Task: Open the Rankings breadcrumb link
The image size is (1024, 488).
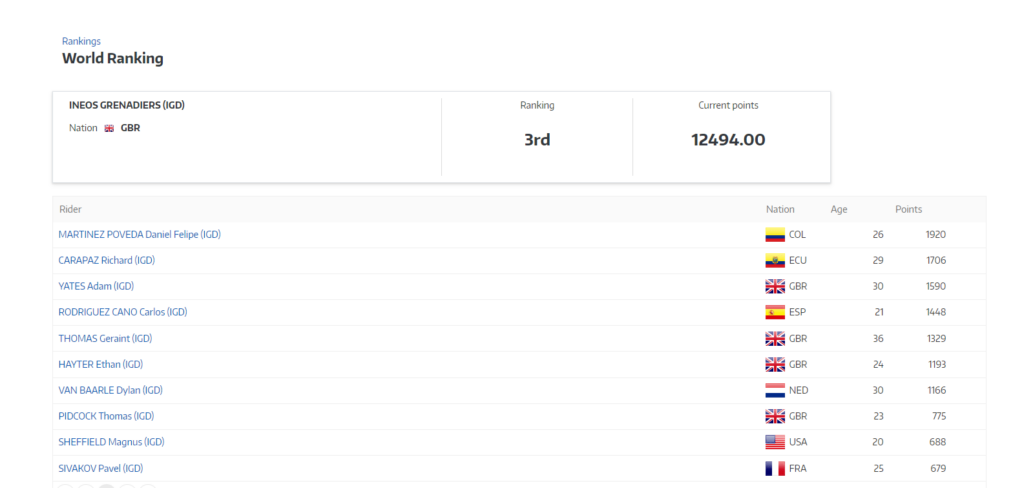Action: [x=81, y=41]
